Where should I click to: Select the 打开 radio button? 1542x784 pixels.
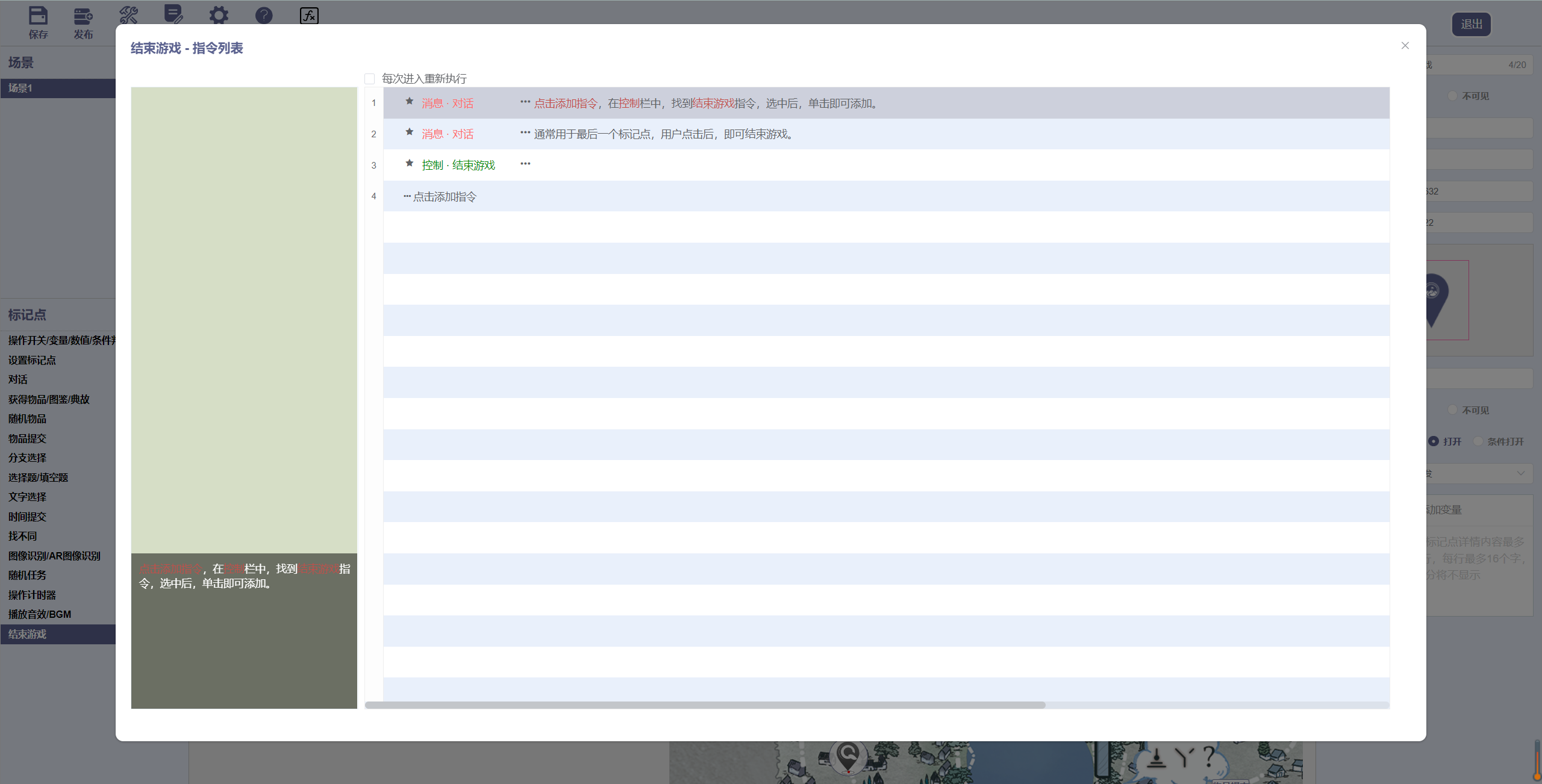[1434, 441]
